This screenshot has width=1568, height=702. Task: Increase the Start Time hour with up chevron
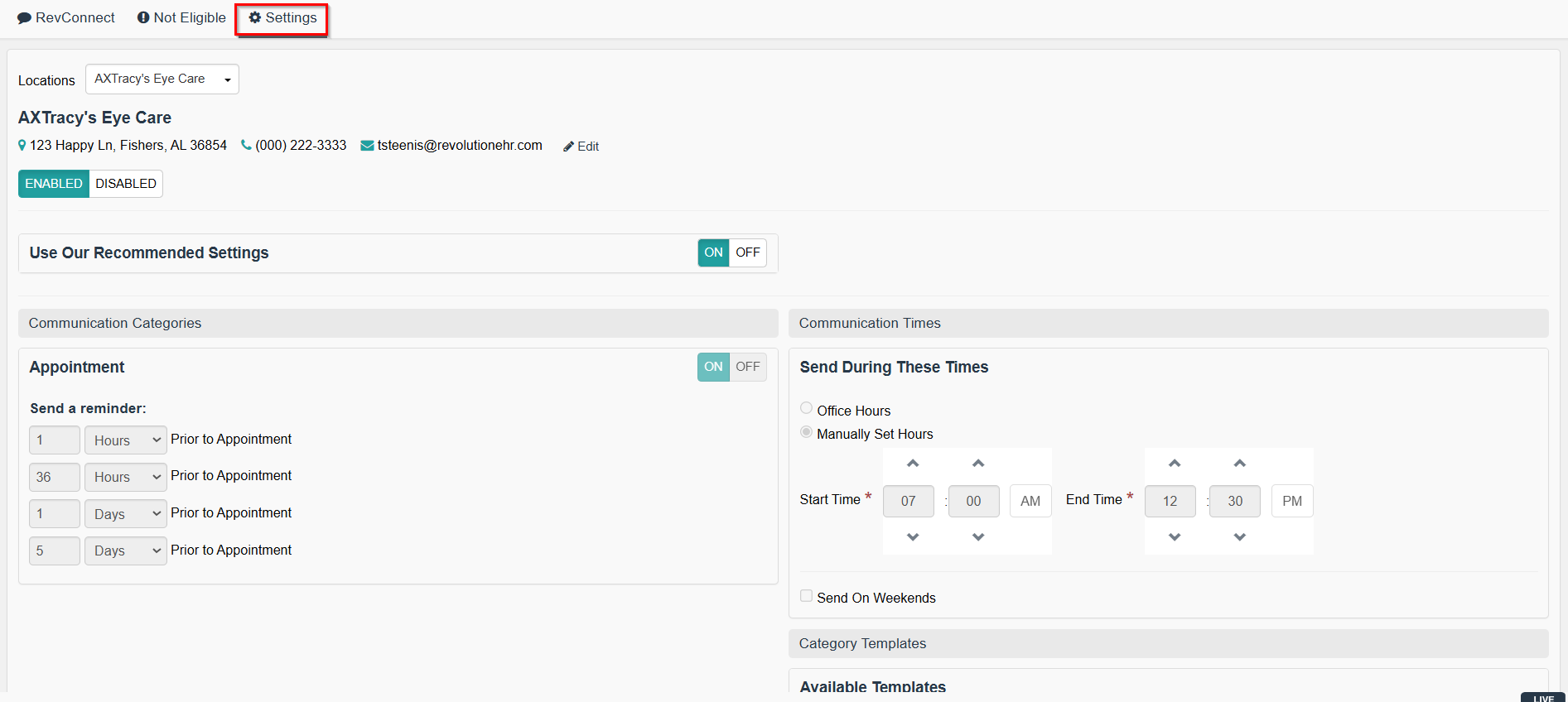pos(912,464)
